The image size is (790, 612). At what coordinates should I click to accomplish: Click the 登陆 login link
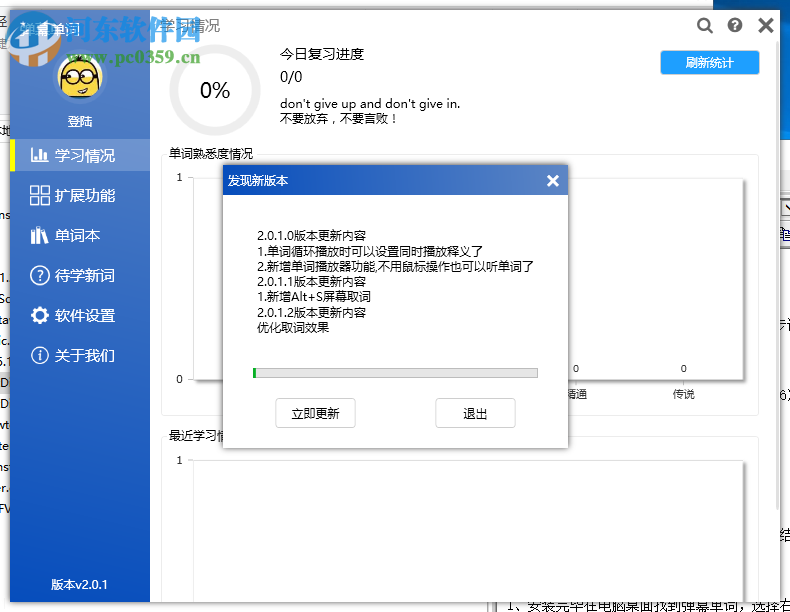pos(80,121)
